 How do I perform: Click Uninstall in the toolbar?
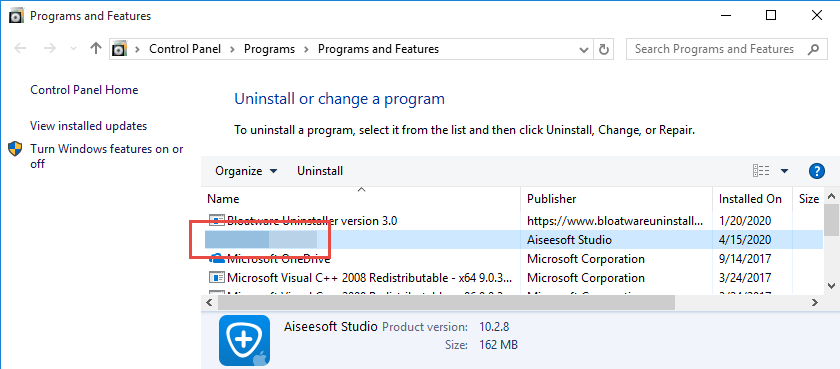coord(320,171)
